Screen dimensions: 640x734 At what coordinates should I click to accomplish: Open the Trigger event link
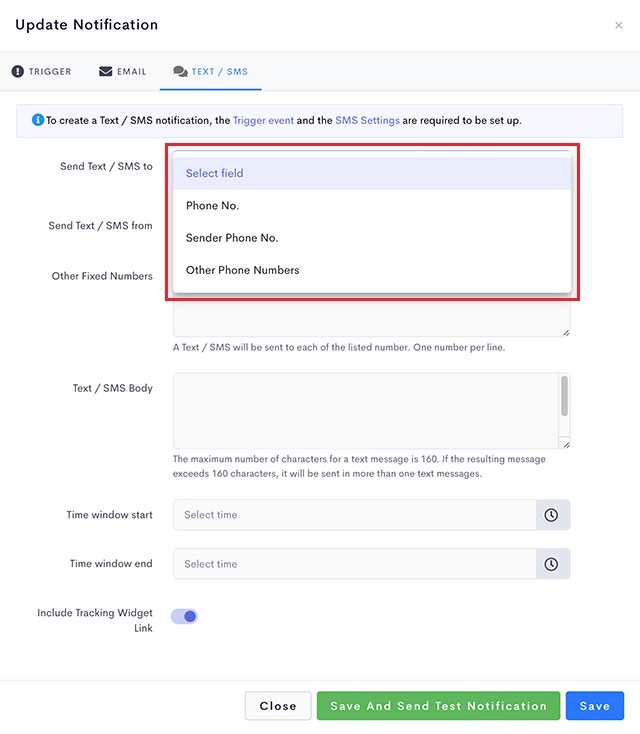tap(263, 120)
